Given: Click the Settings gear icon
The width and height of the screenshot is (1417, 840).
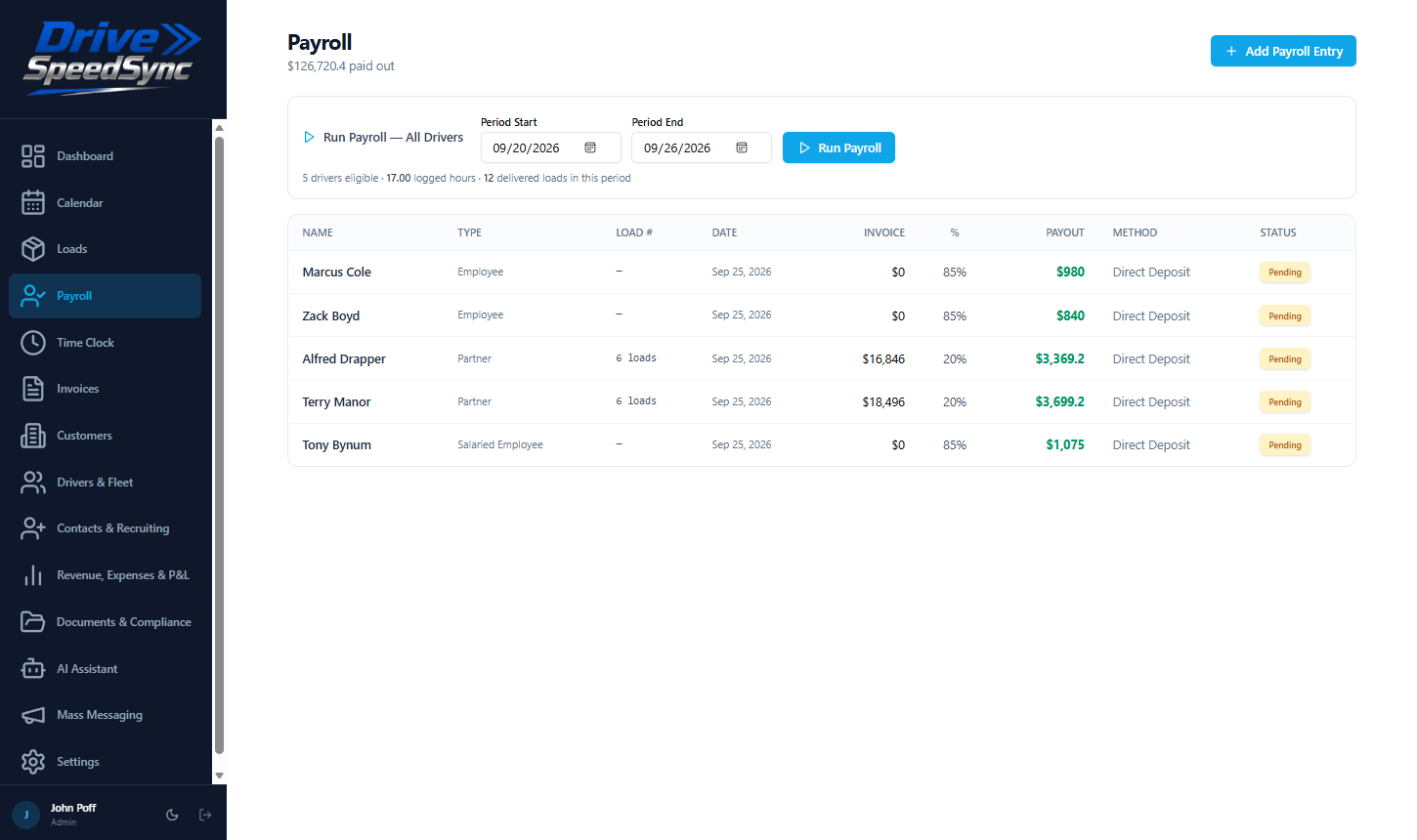Looking at the screenshot, I should pyautogui.click(x=33, y=762).
